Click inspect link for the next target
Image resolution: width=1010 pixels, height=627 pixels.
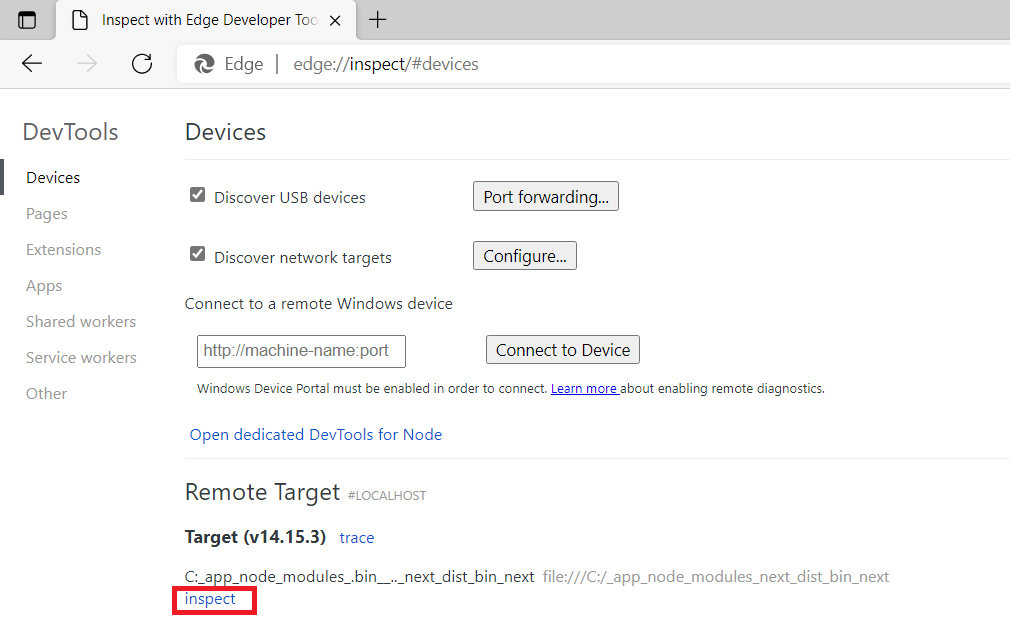coord(210,599)
